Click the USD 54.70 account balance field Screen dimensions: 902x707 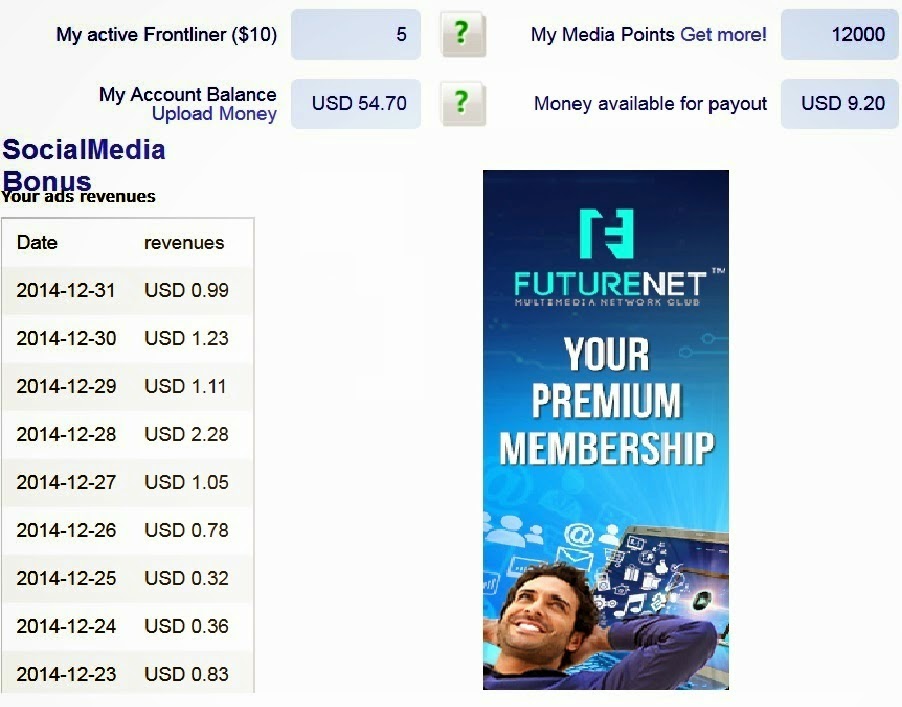tap(355, 103)
